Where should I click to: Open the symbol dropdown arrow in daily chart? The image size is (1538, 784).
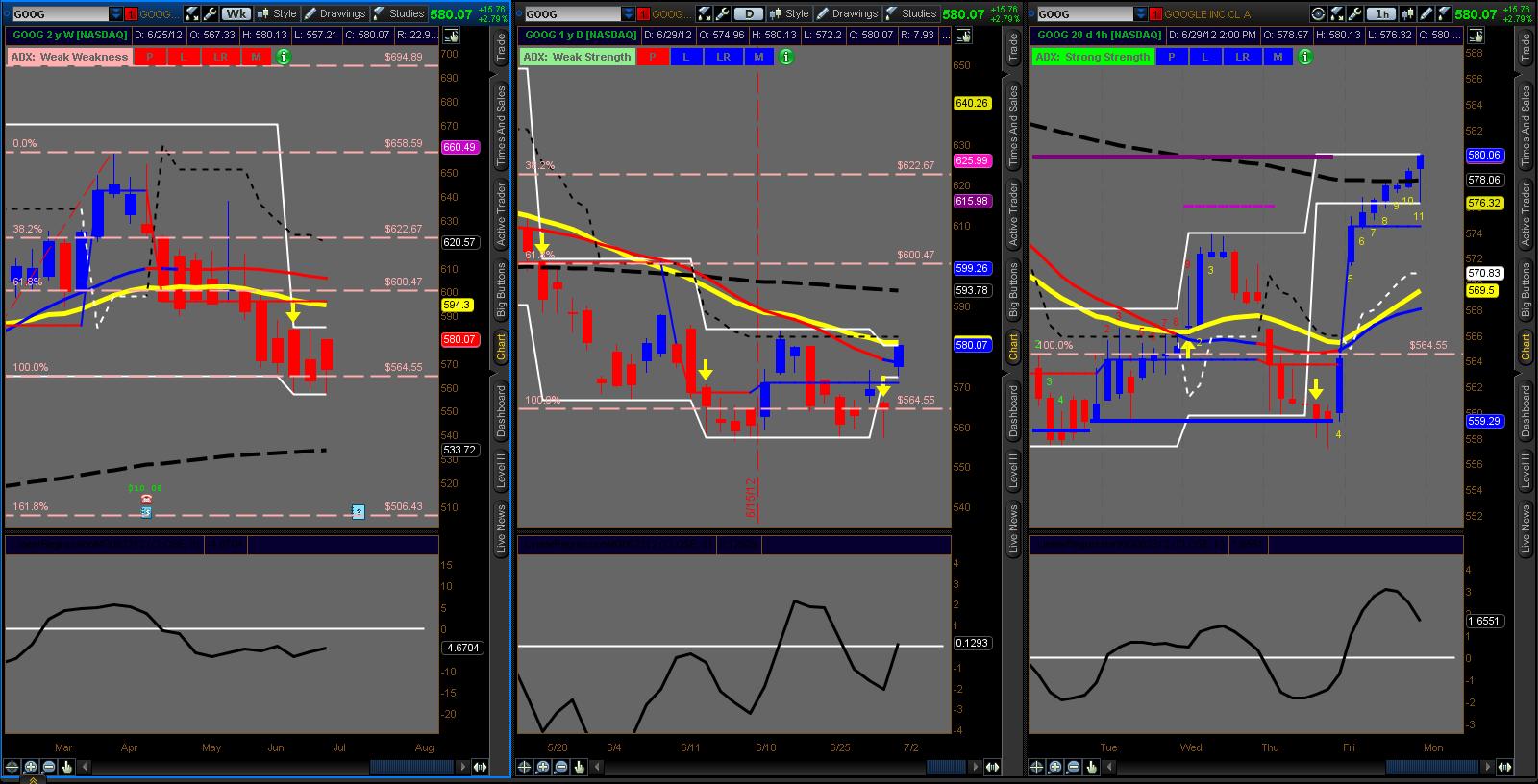click(x=629, y=13)
